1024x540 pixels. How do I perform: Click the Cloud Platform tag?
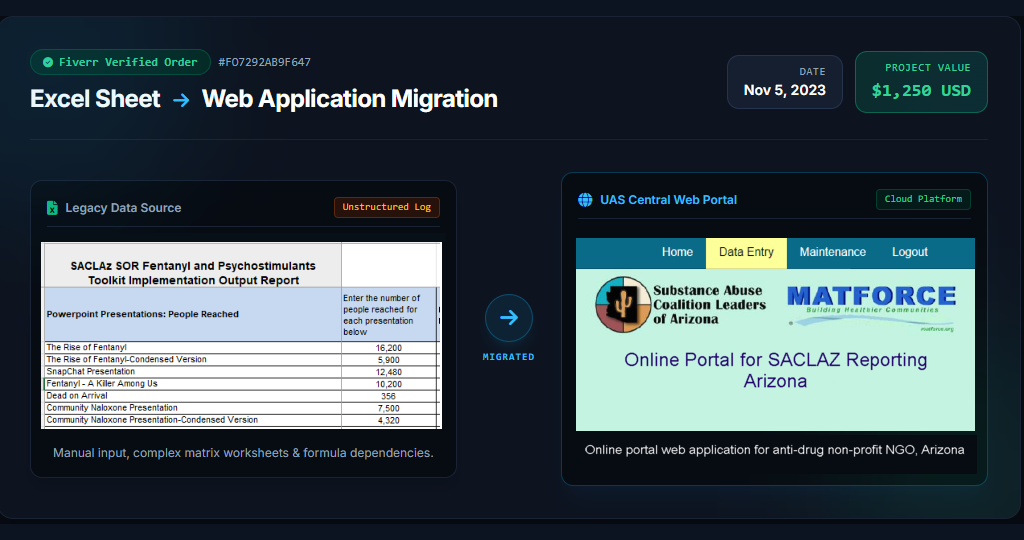(x=923, y=199)
